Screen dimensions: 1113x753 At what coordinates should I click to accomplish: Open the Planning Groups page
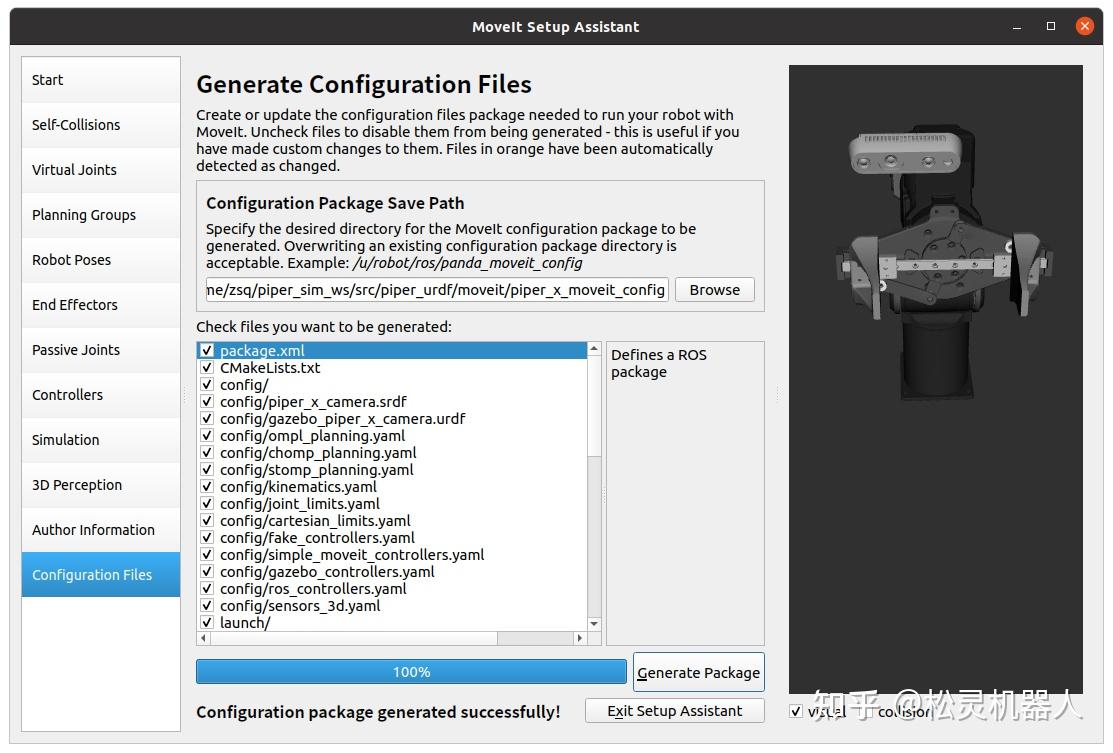tap(101, 215)
